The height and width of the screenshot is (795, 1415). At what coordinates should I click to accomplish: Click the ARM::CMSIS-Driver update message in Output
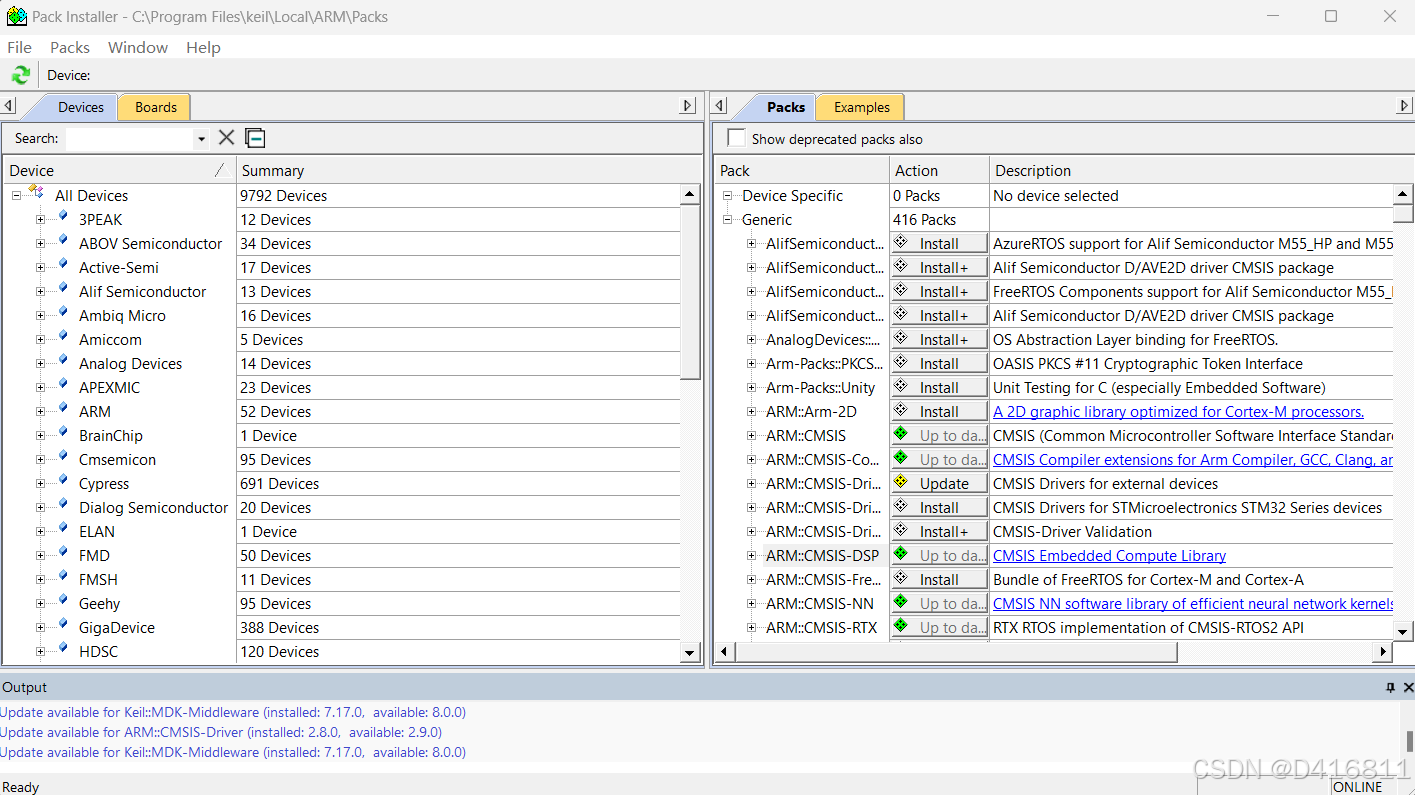tap(221, 732)
